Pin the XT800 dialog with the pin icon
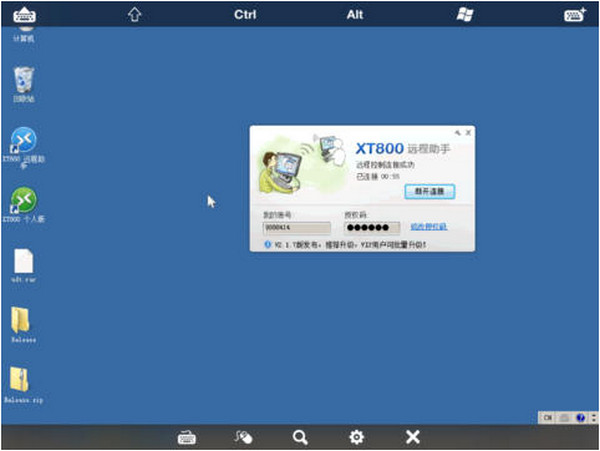Viewport: 600px width, 451px height. coord(458,133)
